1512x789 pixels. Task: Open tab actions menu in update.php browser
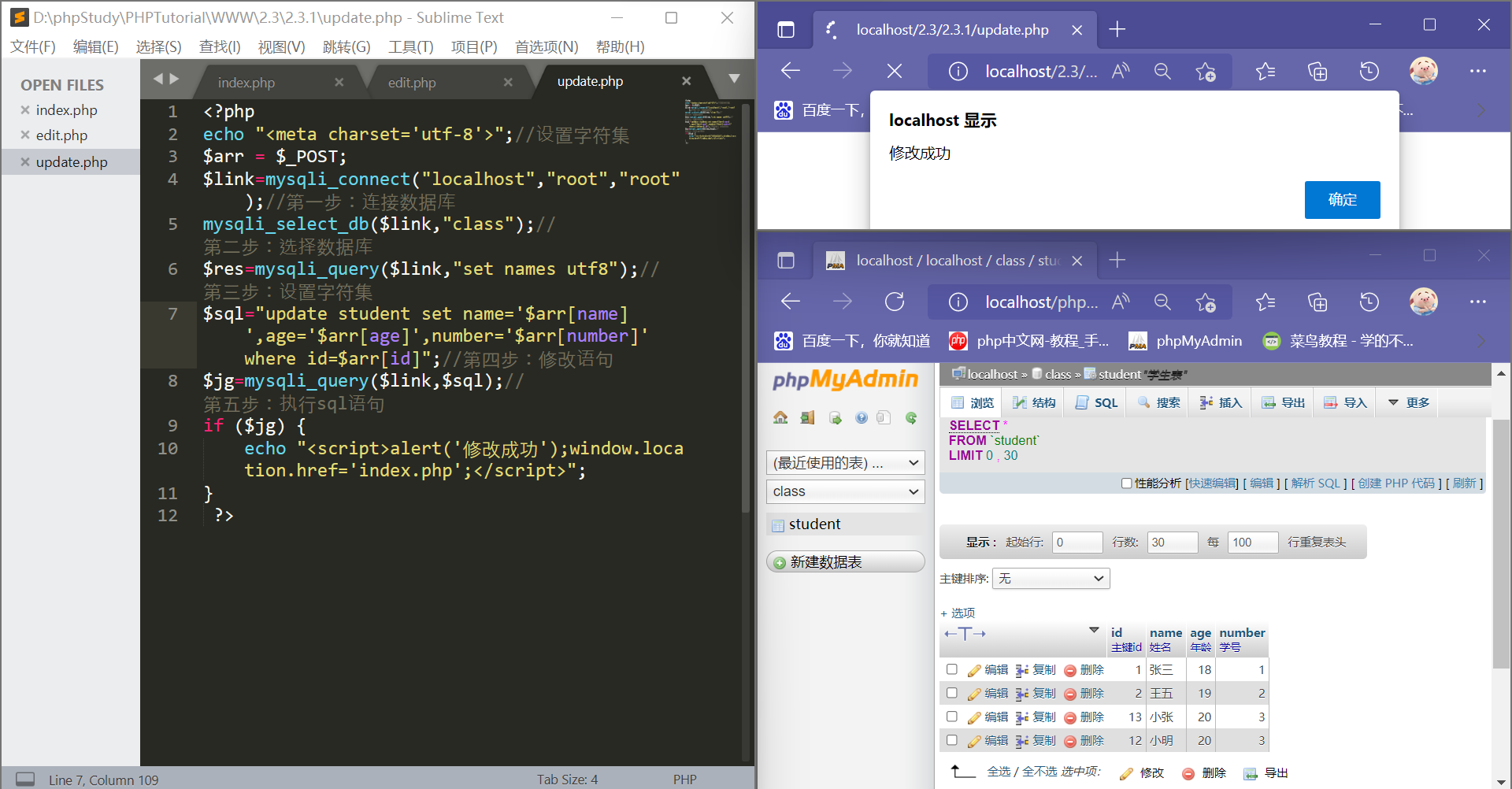tap(786, 30)
